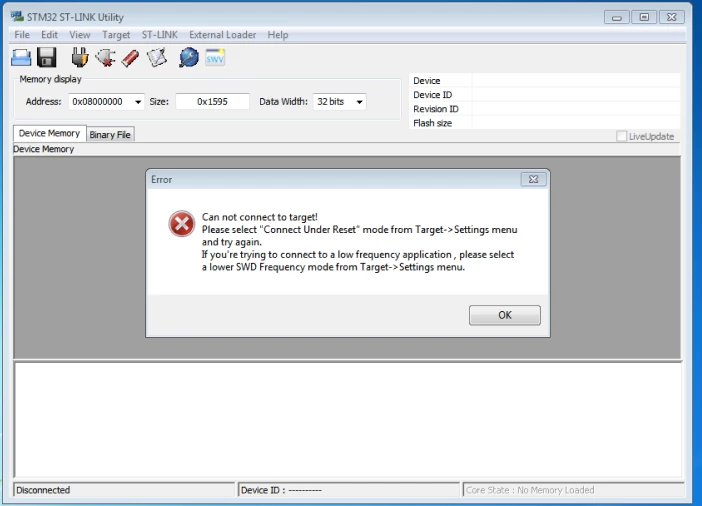Click the Disconnect from target icon
This screenshot has width=702, height=506.
pos(106,58)
